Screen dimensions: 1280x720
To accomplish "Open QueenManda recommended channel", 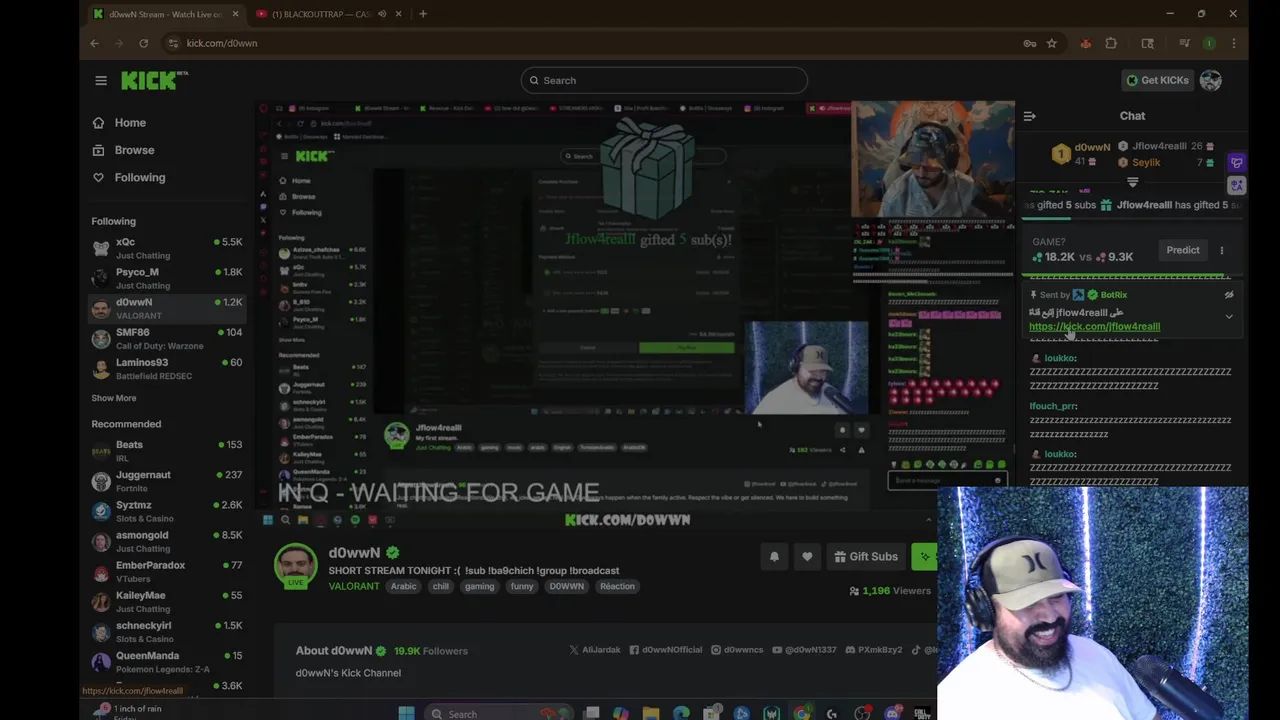I will (x=167, y=661).
